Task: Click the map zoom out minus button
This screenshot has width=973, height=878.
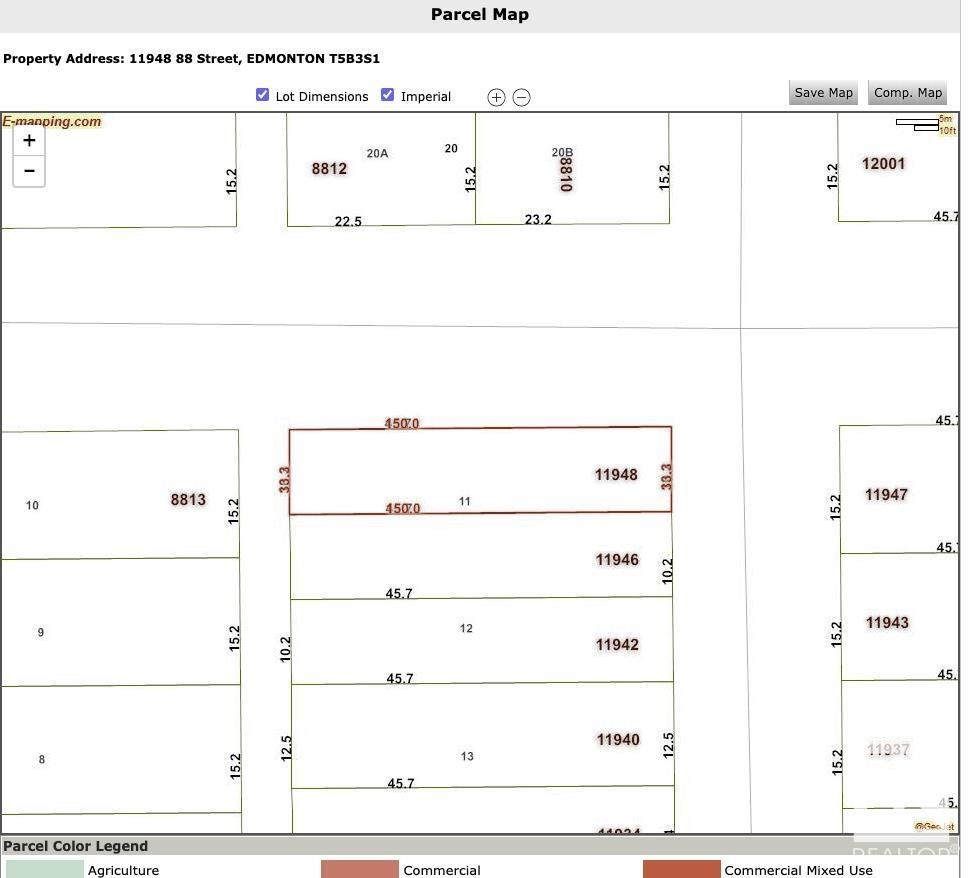Action: pos(29,171)
